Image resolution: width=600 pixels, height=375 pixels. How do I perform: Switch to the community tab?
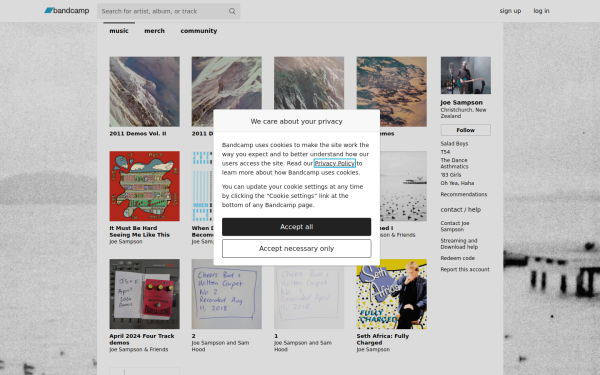pos(199,31)
